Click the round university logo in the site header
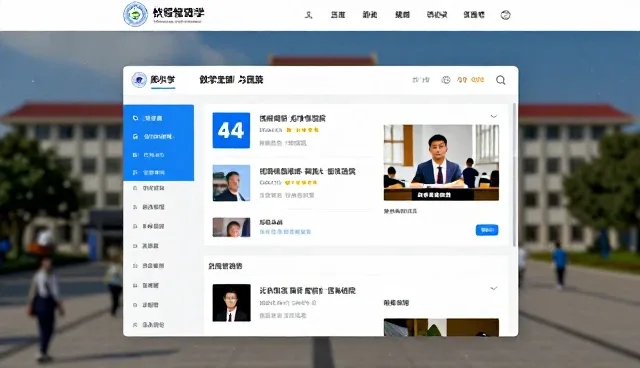This screenshot has height=368, width=640. click(136, 14)
